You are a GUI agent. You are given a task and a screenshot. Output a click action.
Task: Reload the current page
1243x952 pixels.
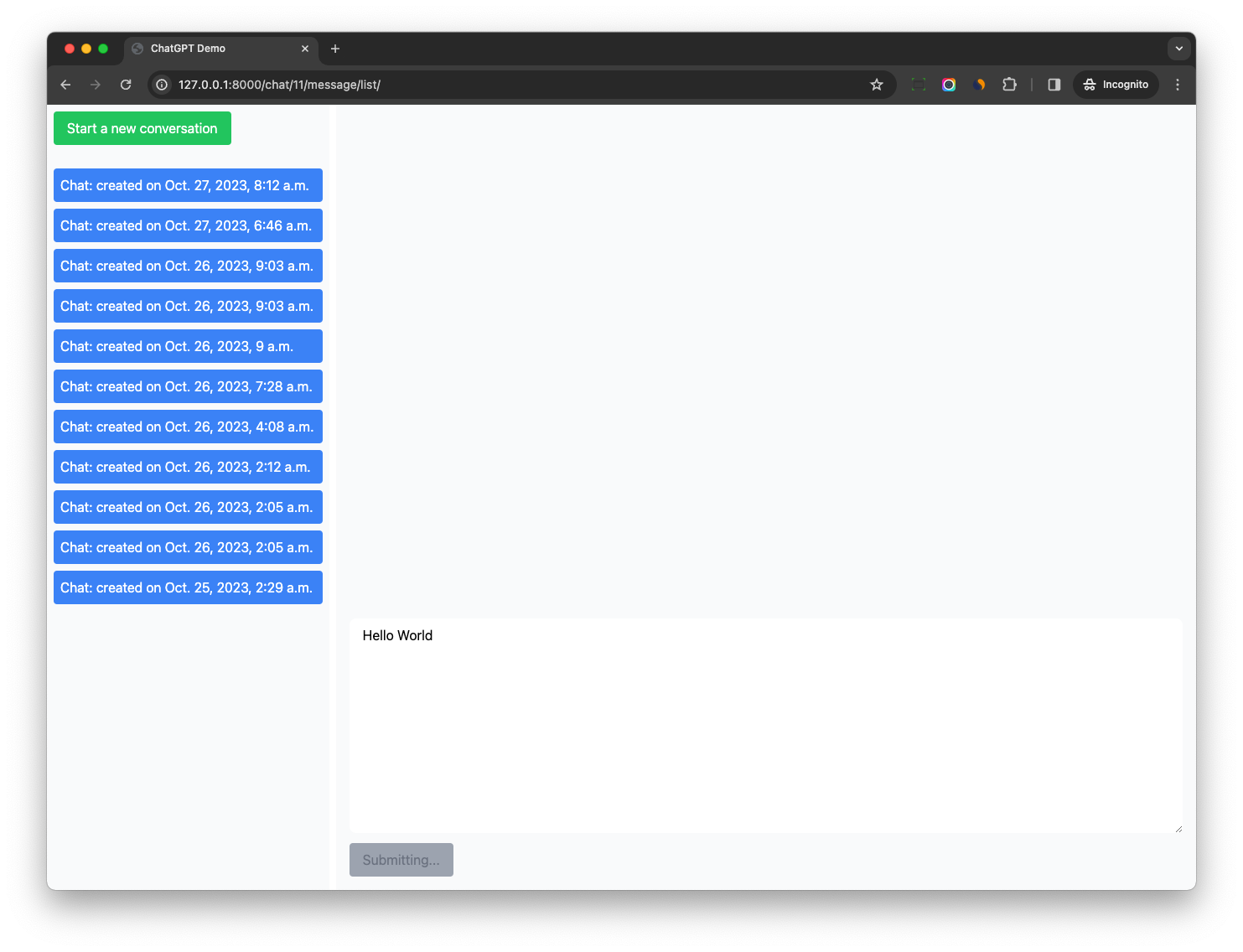[x=126, y=85]
